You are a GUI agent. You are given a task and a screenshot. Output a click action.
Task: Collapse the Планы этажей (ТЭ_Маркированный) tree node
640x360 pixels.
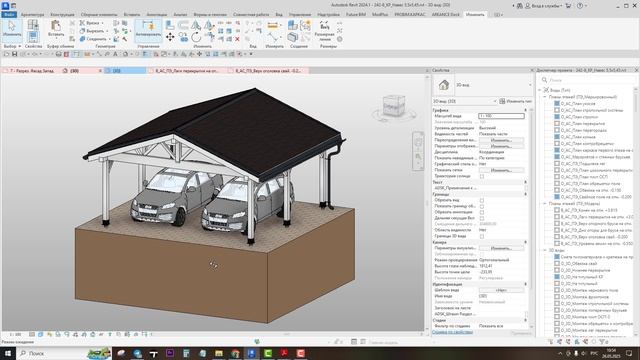(544, 97)
